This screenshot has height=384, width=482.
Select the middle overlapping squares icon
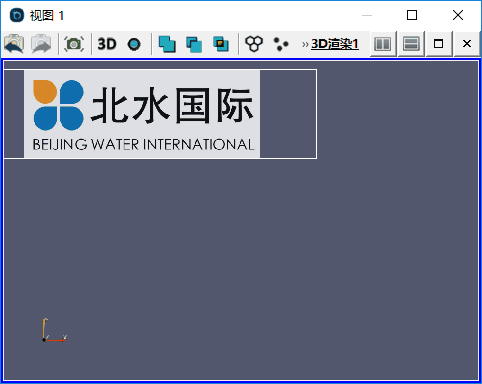click(x=194, y=44)
